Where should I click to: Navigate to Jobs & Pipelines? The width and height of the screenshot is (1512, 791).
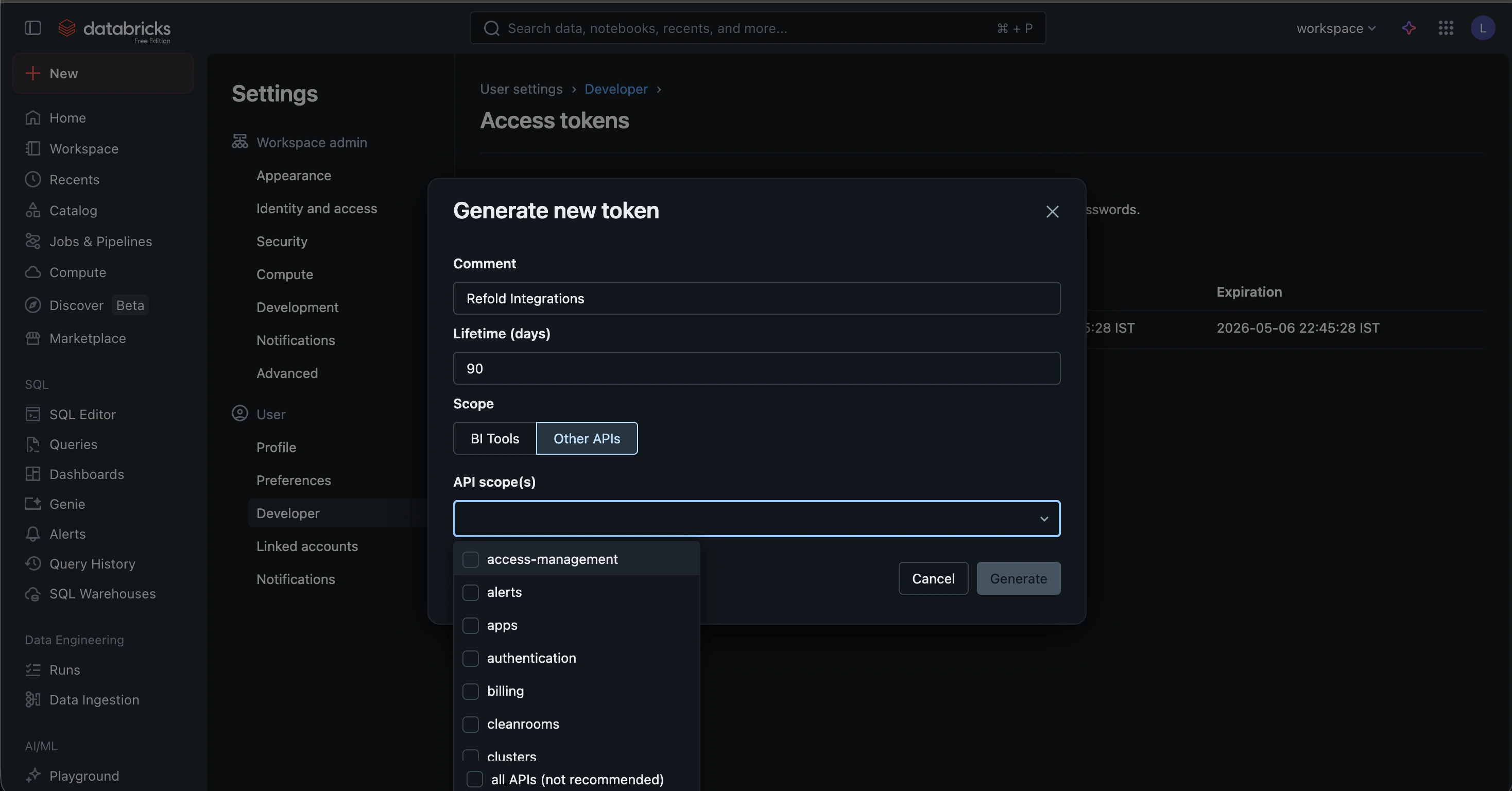coord(99,240)
